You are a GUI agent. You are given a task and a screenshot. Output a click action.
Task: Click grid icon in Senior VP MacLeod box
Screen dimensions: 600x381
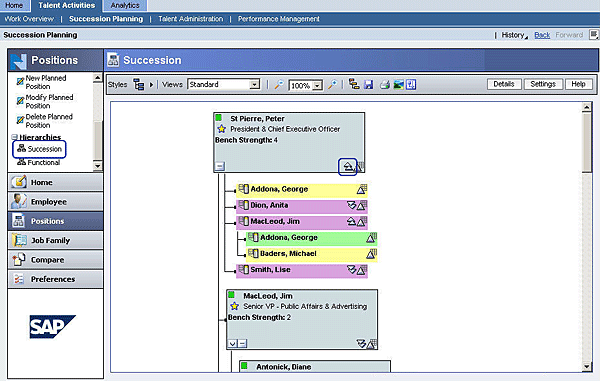pos(372,344)
